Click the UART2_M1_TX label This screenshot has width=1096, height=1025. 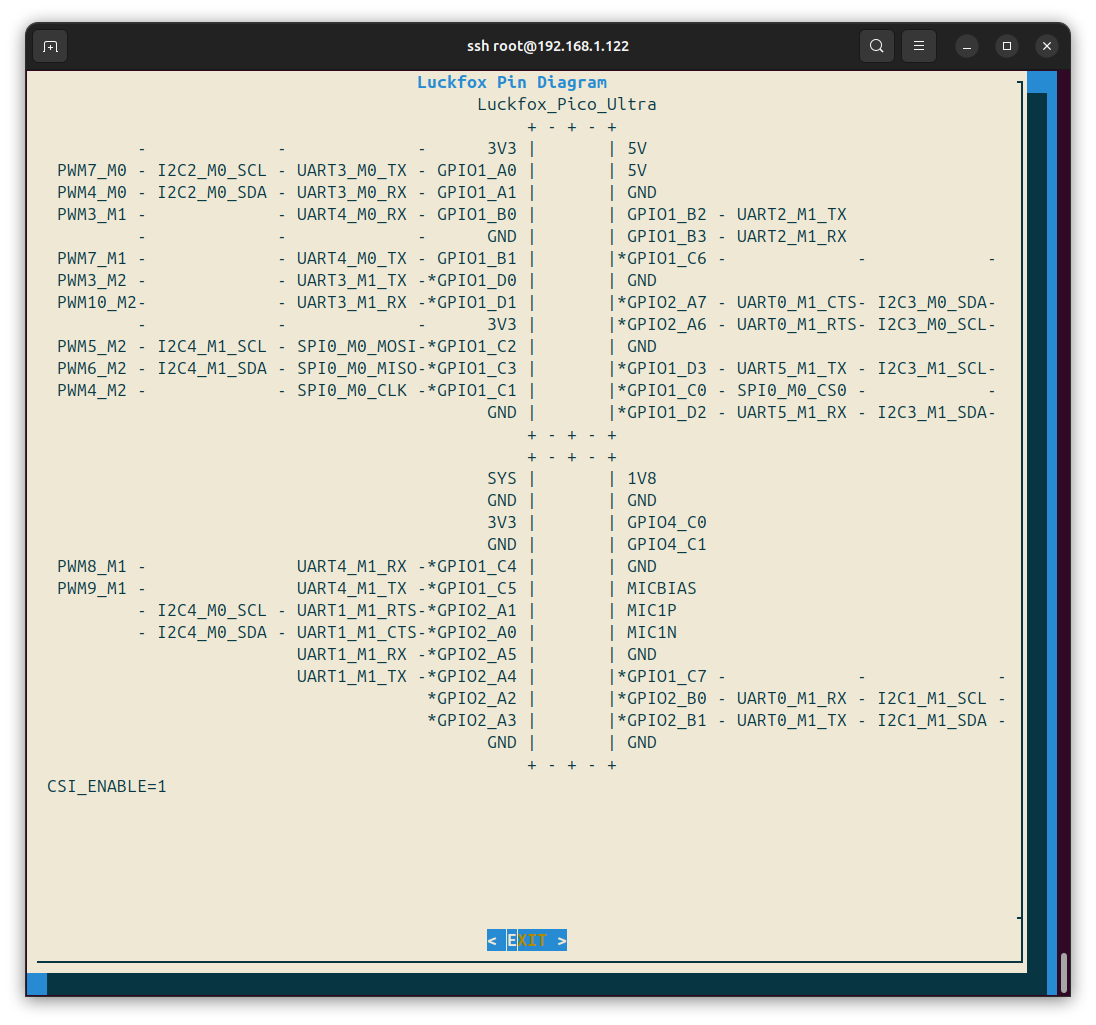pyautogui.click(x=792, y=215)
